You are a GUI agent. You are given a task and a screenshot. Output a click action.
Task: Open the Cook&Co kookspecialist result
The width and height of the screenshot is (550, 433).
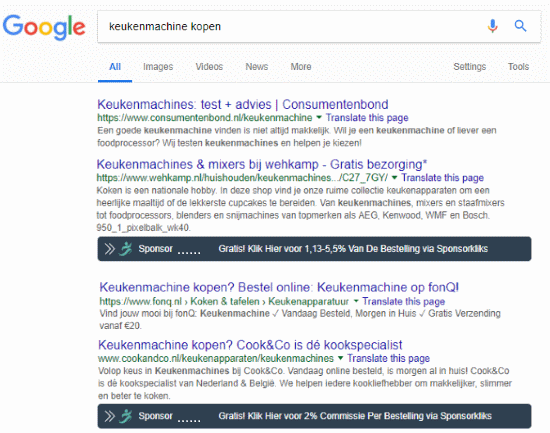coord(250,345)
